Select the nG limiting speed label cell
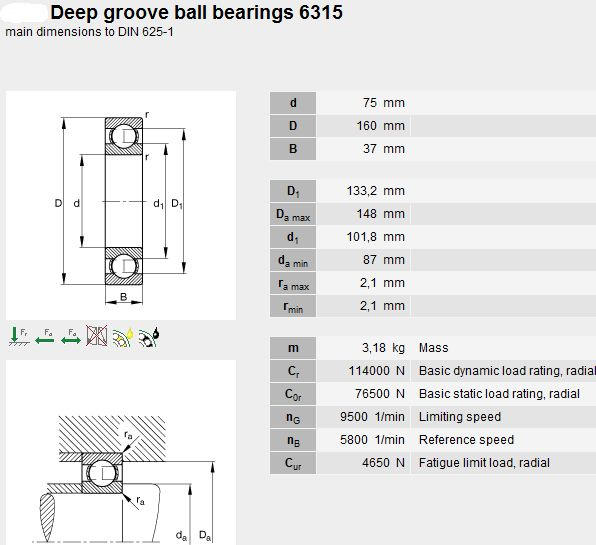The image size is (596, 545). (293, 417)
